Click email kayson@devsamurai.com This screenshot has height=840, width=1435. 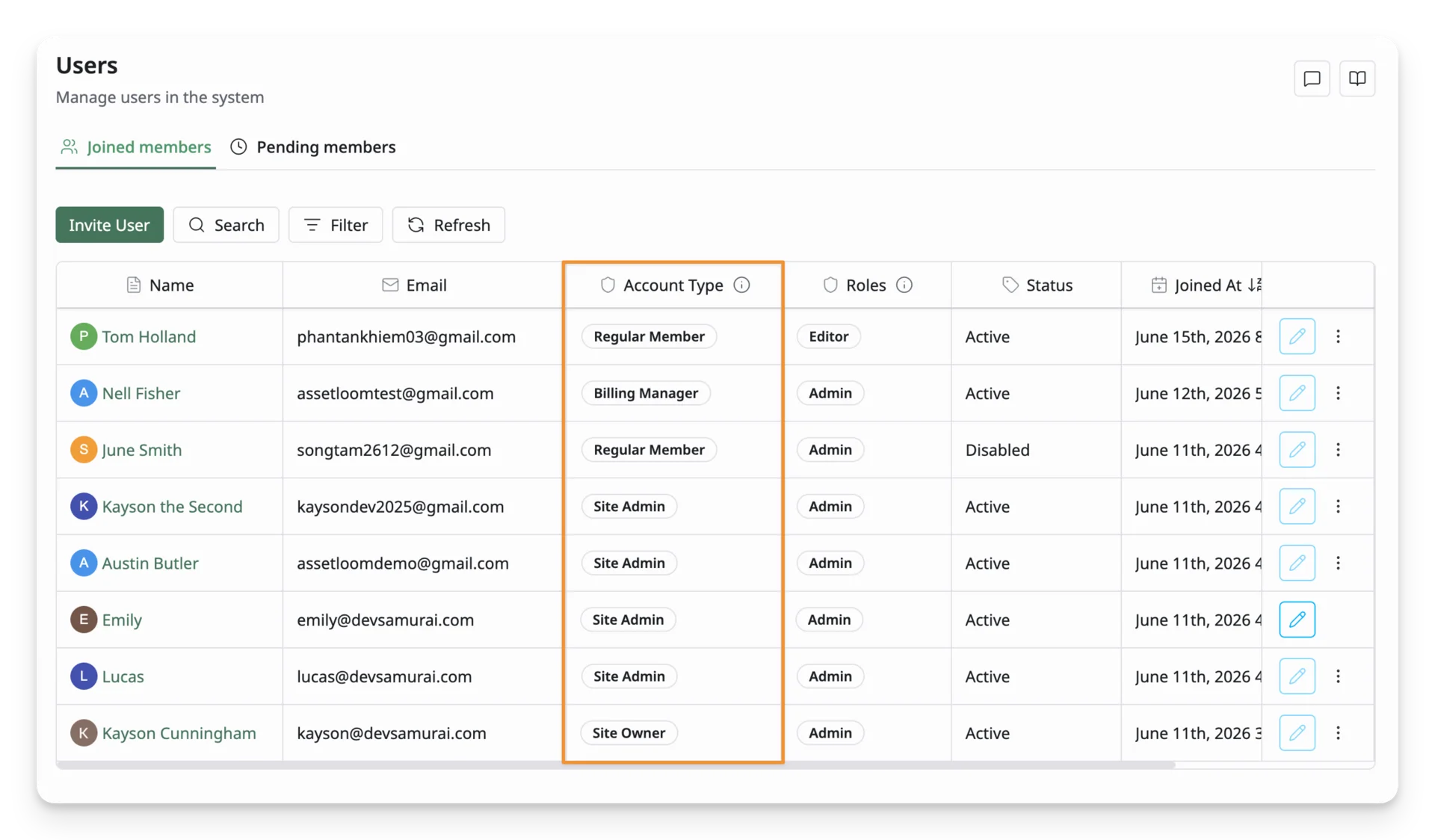pos(391,733)
